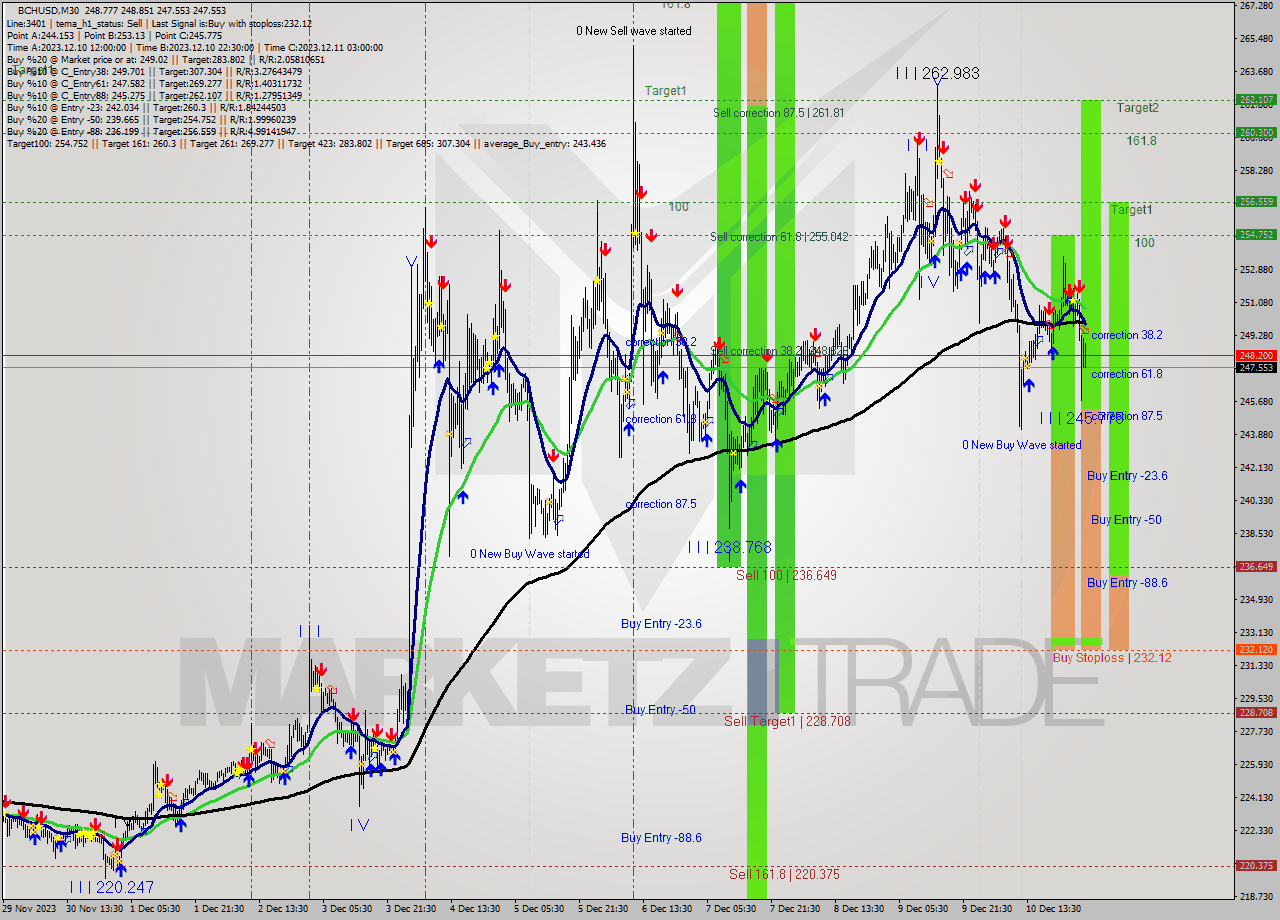The height and width of the screenshot is (920, 1280).
Task: Click the 'Line:3401 | tema_h1_status: Sell' info line
Action: (x=159, y=23)
